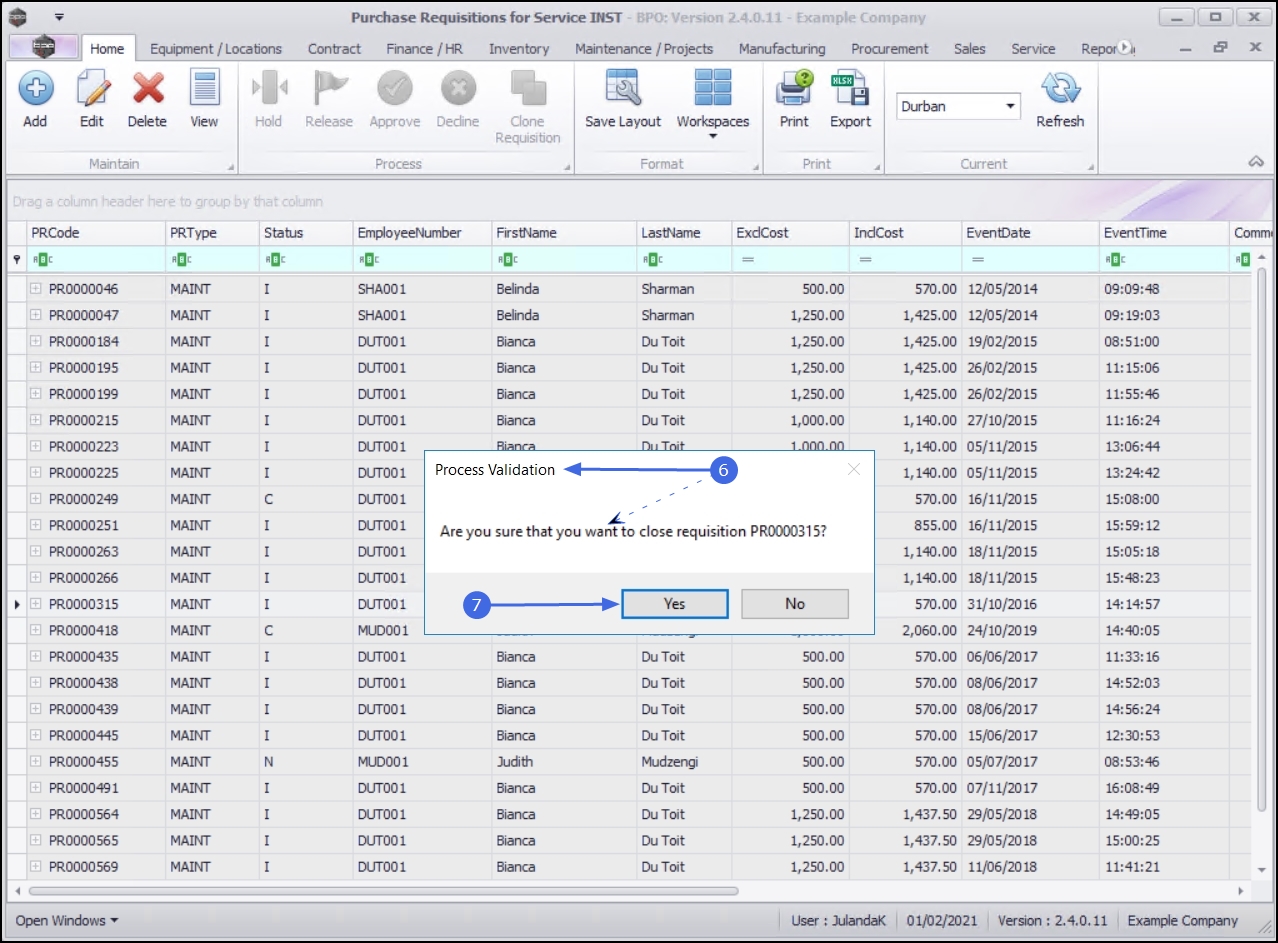Confirm closing requisition with Yes
The height and width of the screenshot is (943, 1278).
click(674, 604)
